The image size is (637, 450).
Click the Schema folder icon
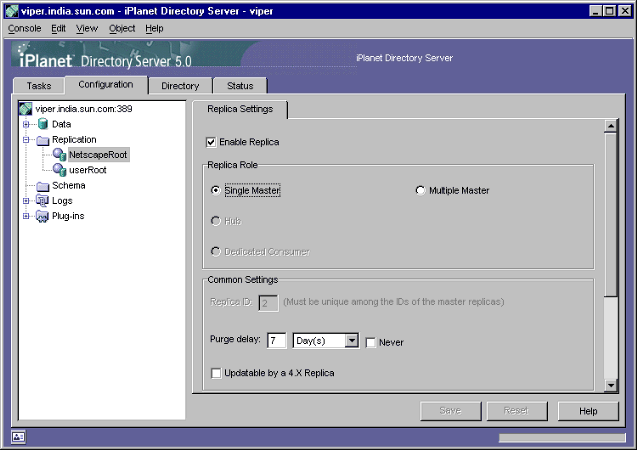[43, 186]
